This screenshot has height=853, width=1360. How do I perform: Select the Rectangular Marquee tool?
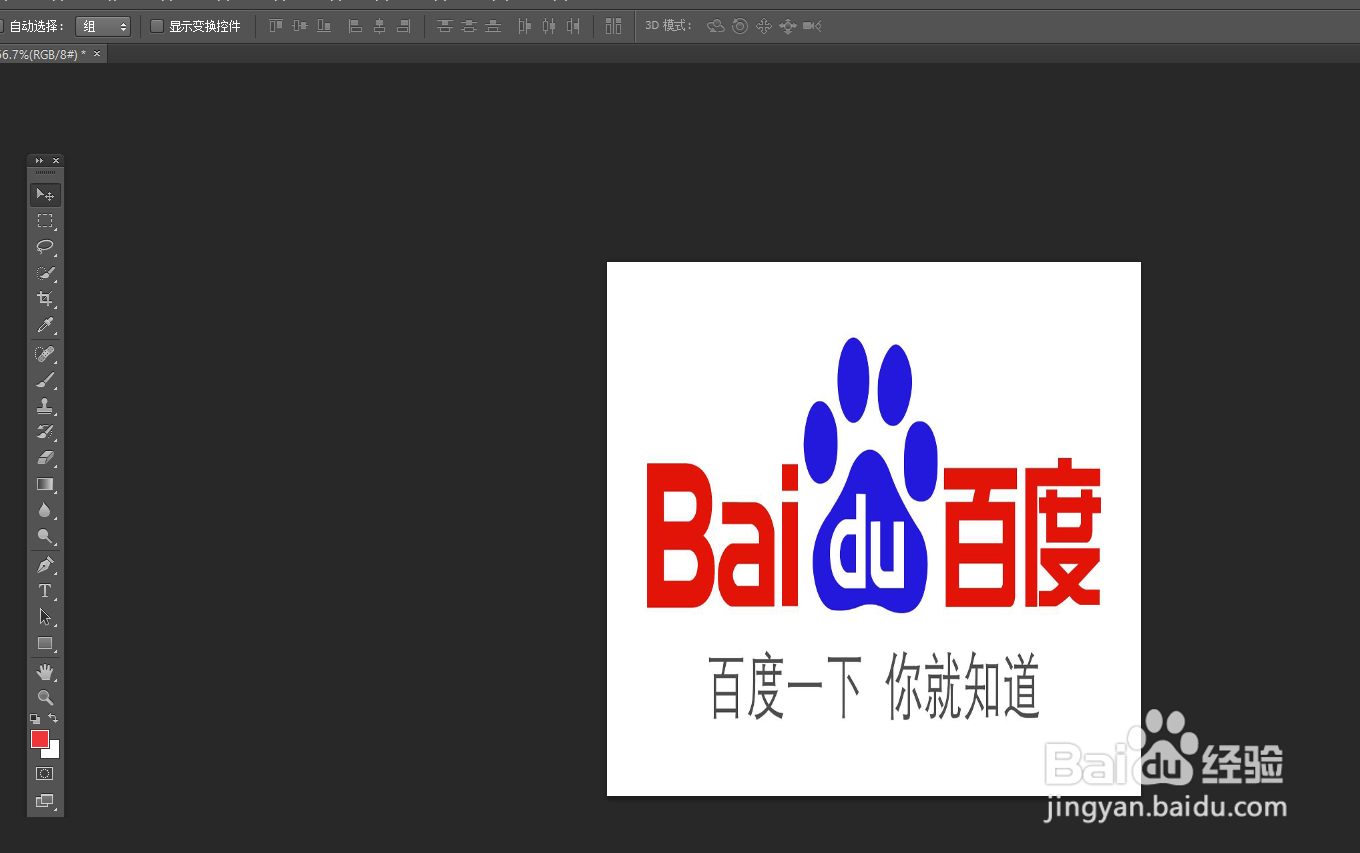point(45,221)
